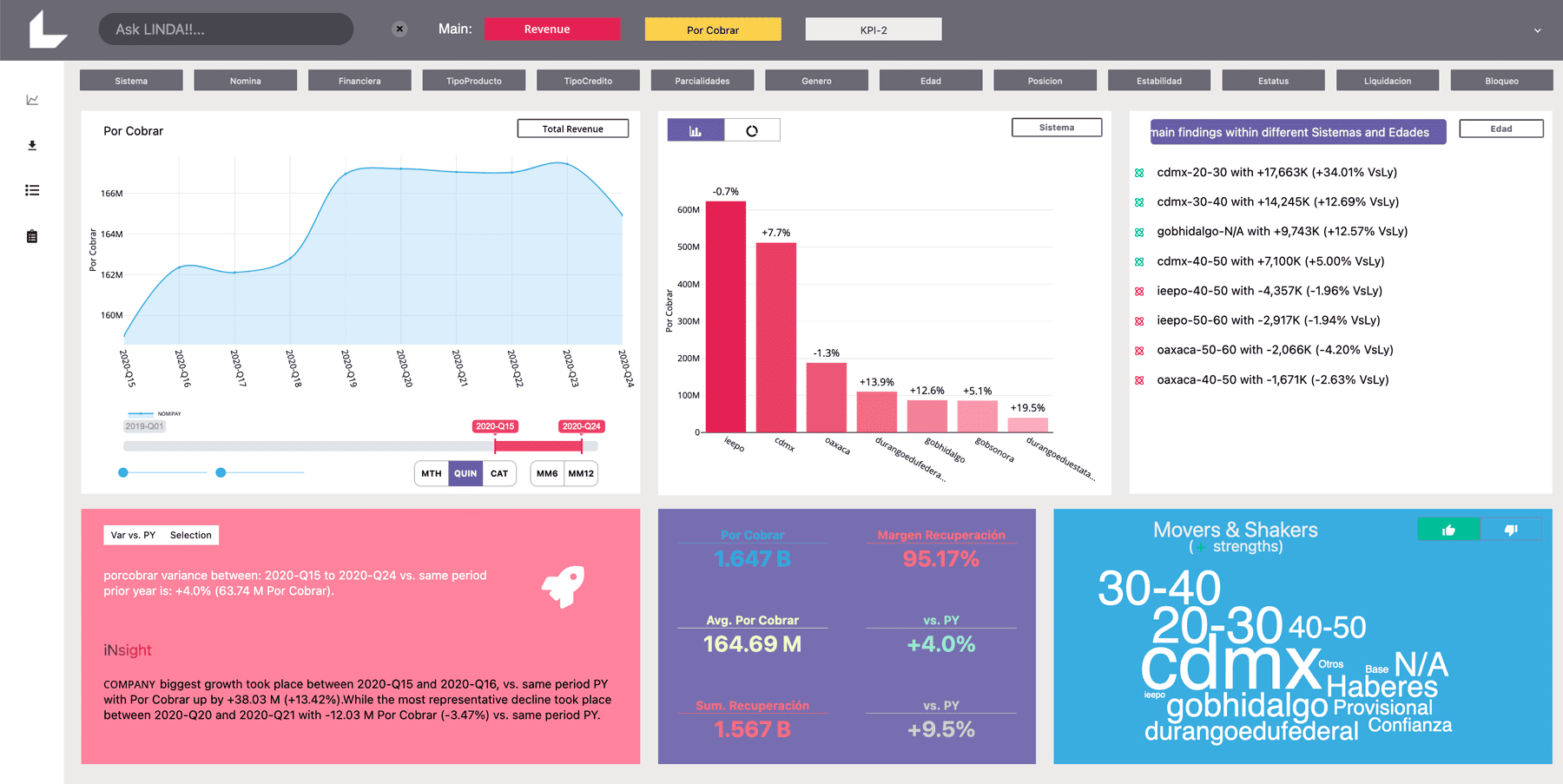Click the red marker beside oaxaca-40-50 finding
1563x784 pixels.
[1139, 380]
